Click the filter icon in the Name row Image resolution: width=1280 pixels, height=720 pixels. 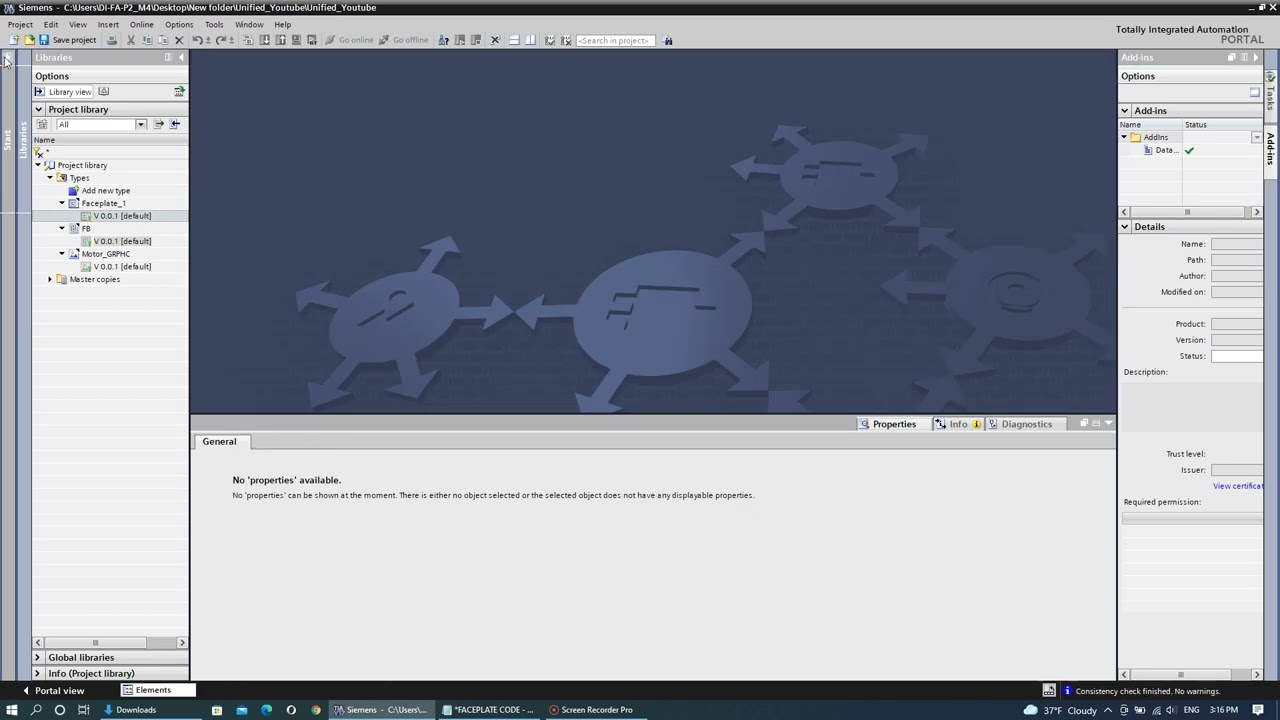coord(39,152)
